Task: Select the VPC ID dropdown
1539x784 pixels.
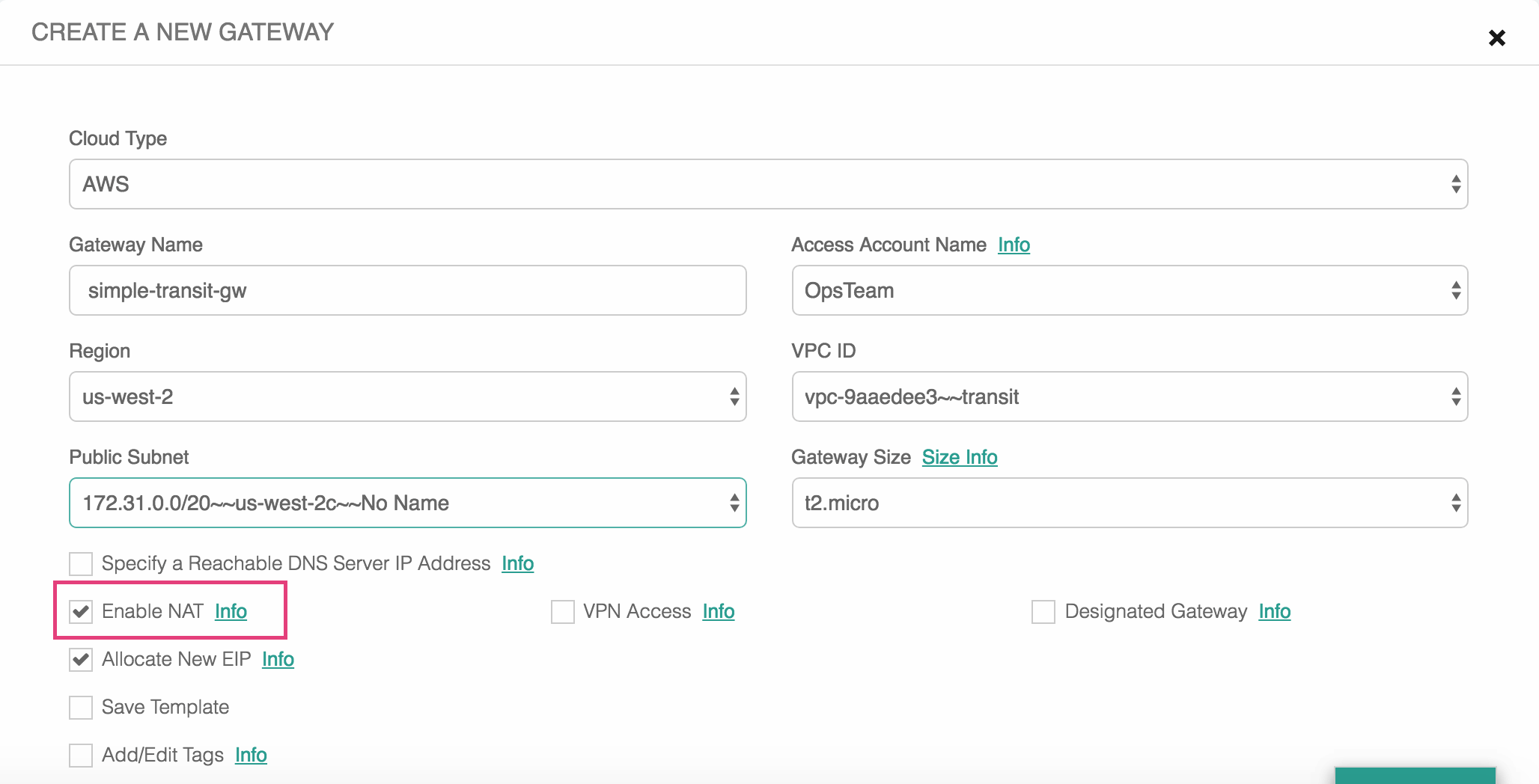Action: 1129,396
